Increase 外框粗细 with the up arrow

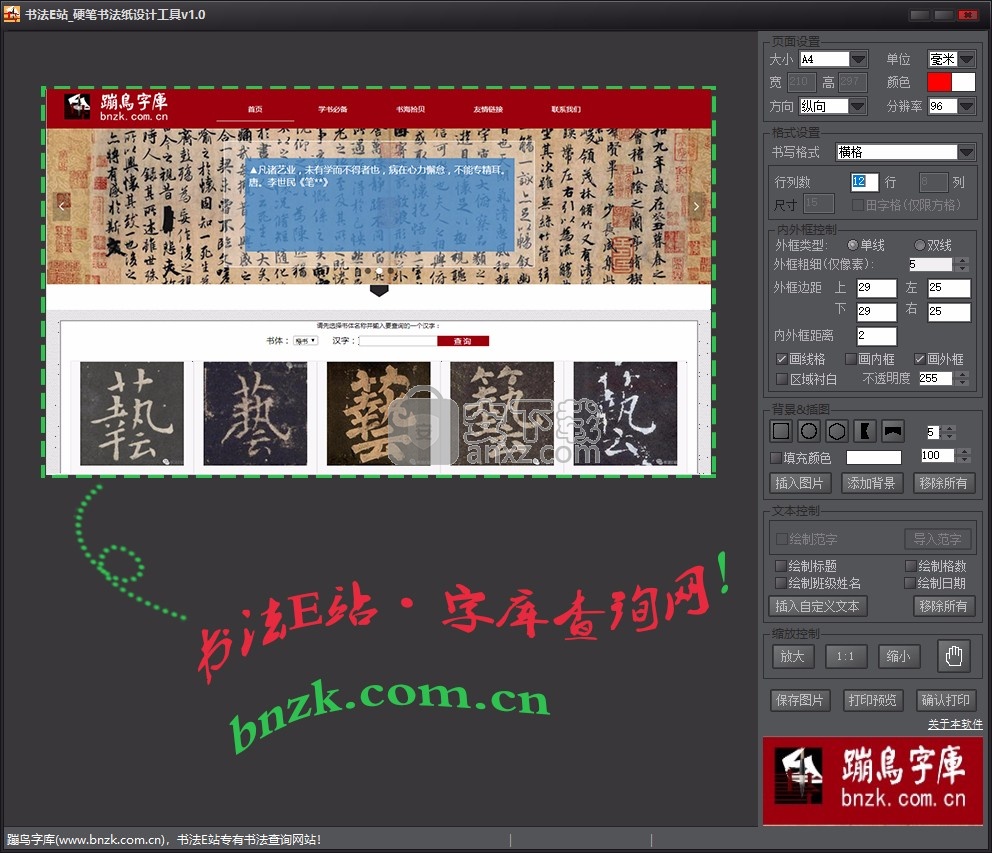[x=962, y=261]
